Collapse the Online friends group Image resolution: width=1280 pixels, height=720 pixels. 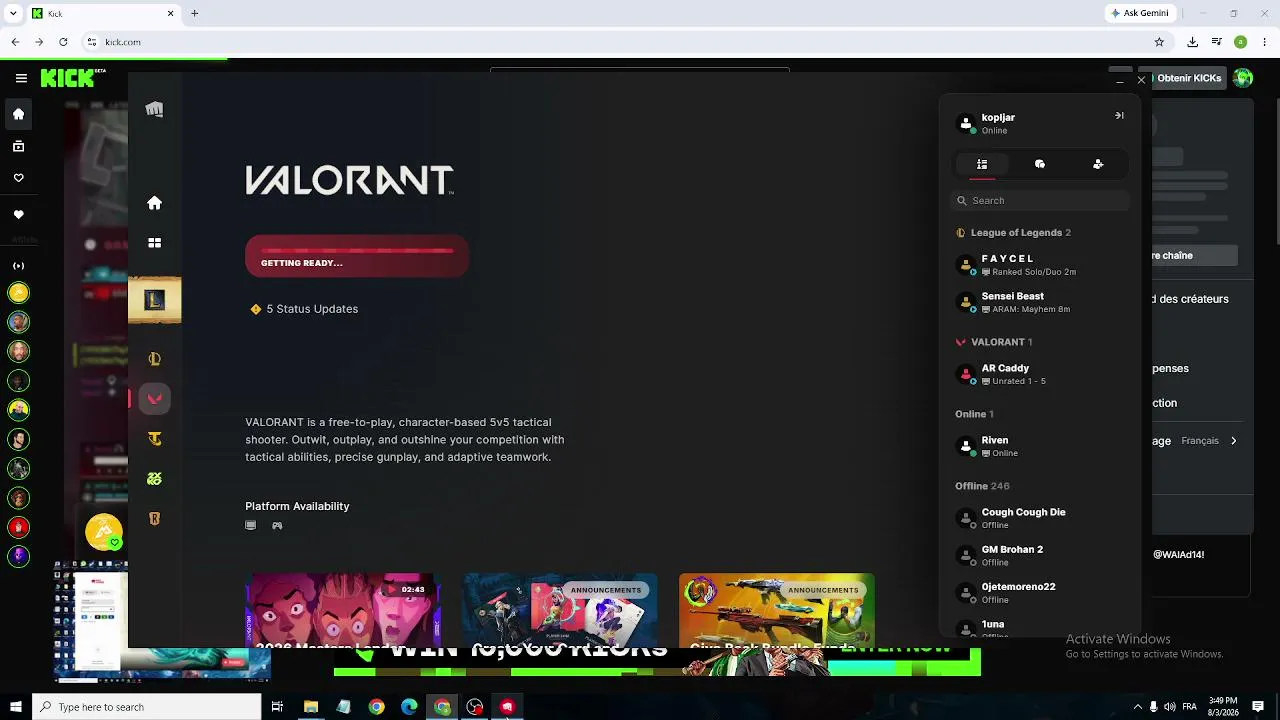(974, 414)
